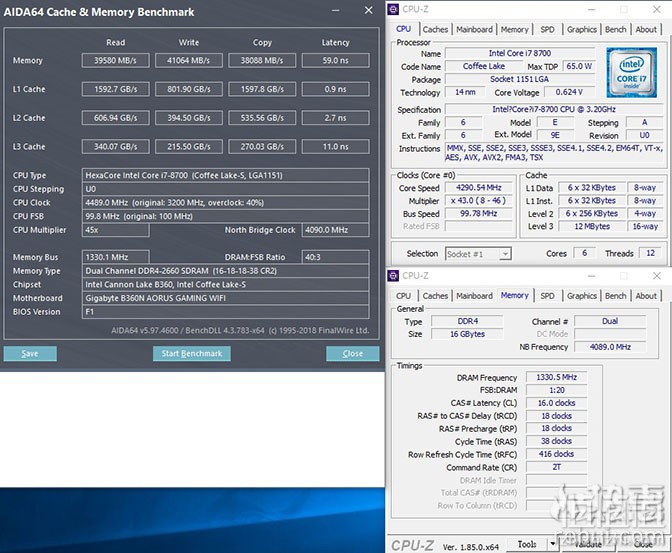Open Bench tab in lower CPU-Z window
The width and height of the screenshot is (672, 553).
pos(615,296)
